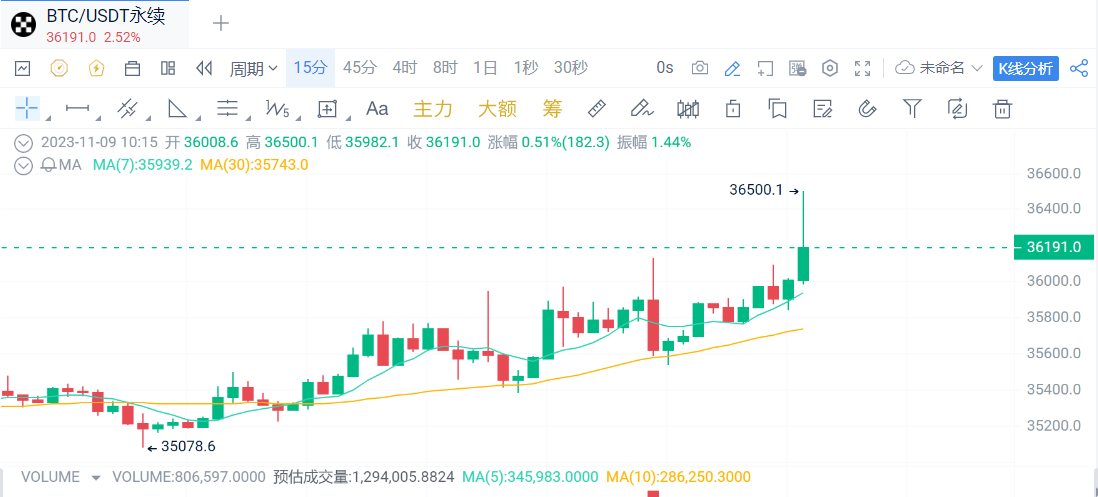Toggle the 大额 large orders indicator
1098x497 pixels.
[x=497, y=108]
